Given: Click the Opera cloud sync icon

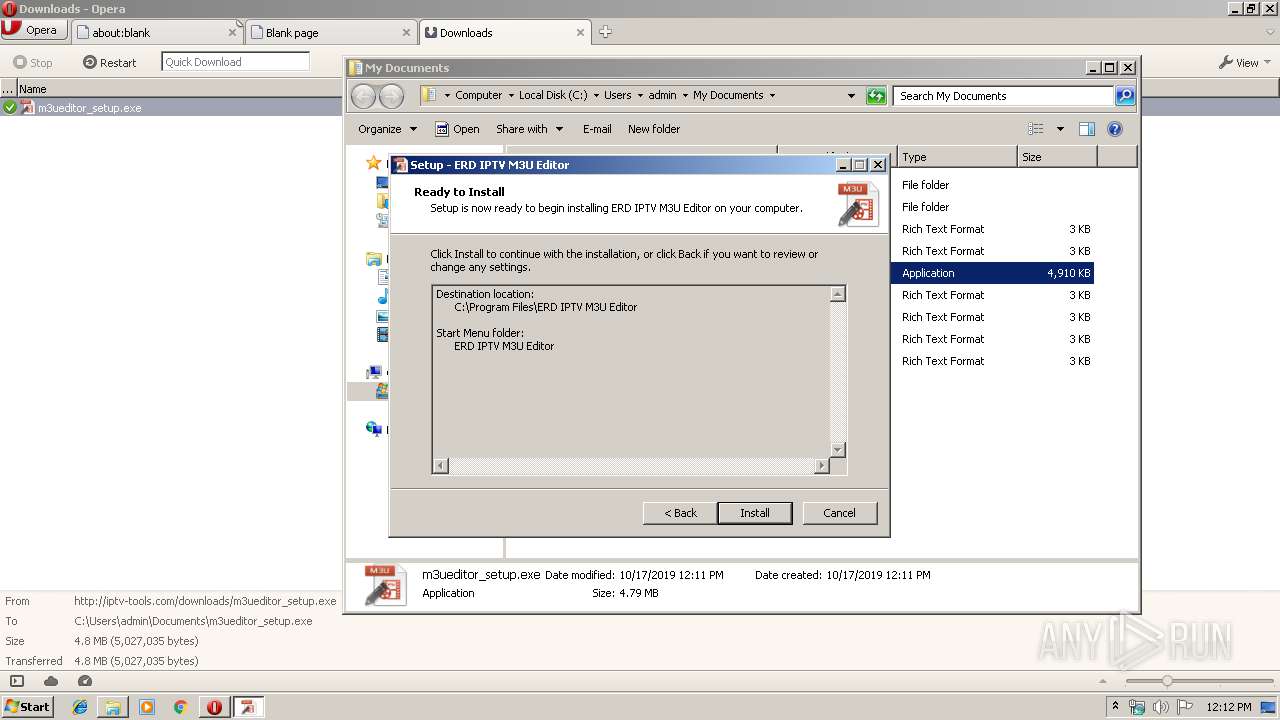Looking at the screenshot, I should click(x=51, y=681).
